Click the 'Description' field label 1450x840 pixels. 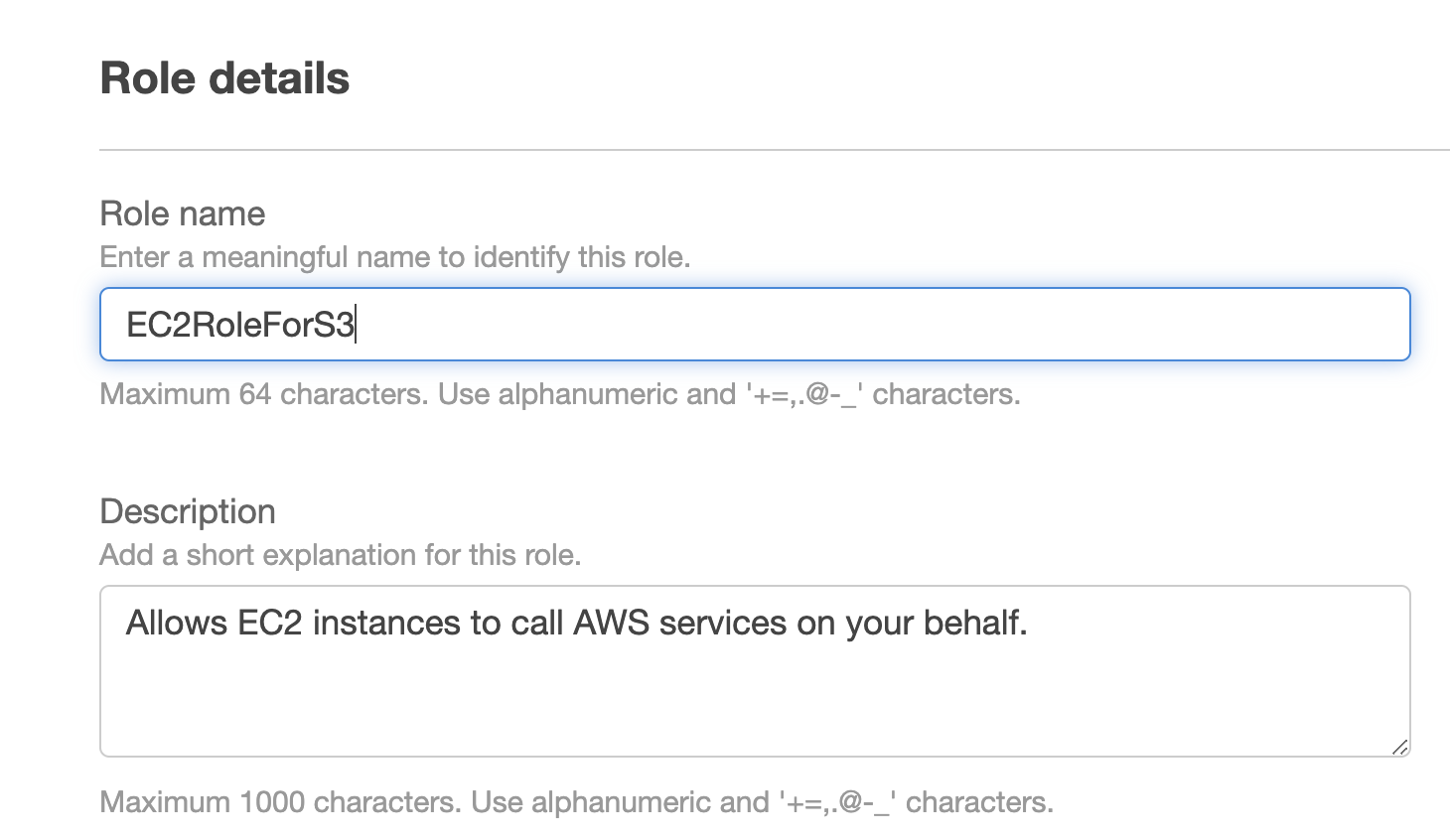tap(188, 511)
